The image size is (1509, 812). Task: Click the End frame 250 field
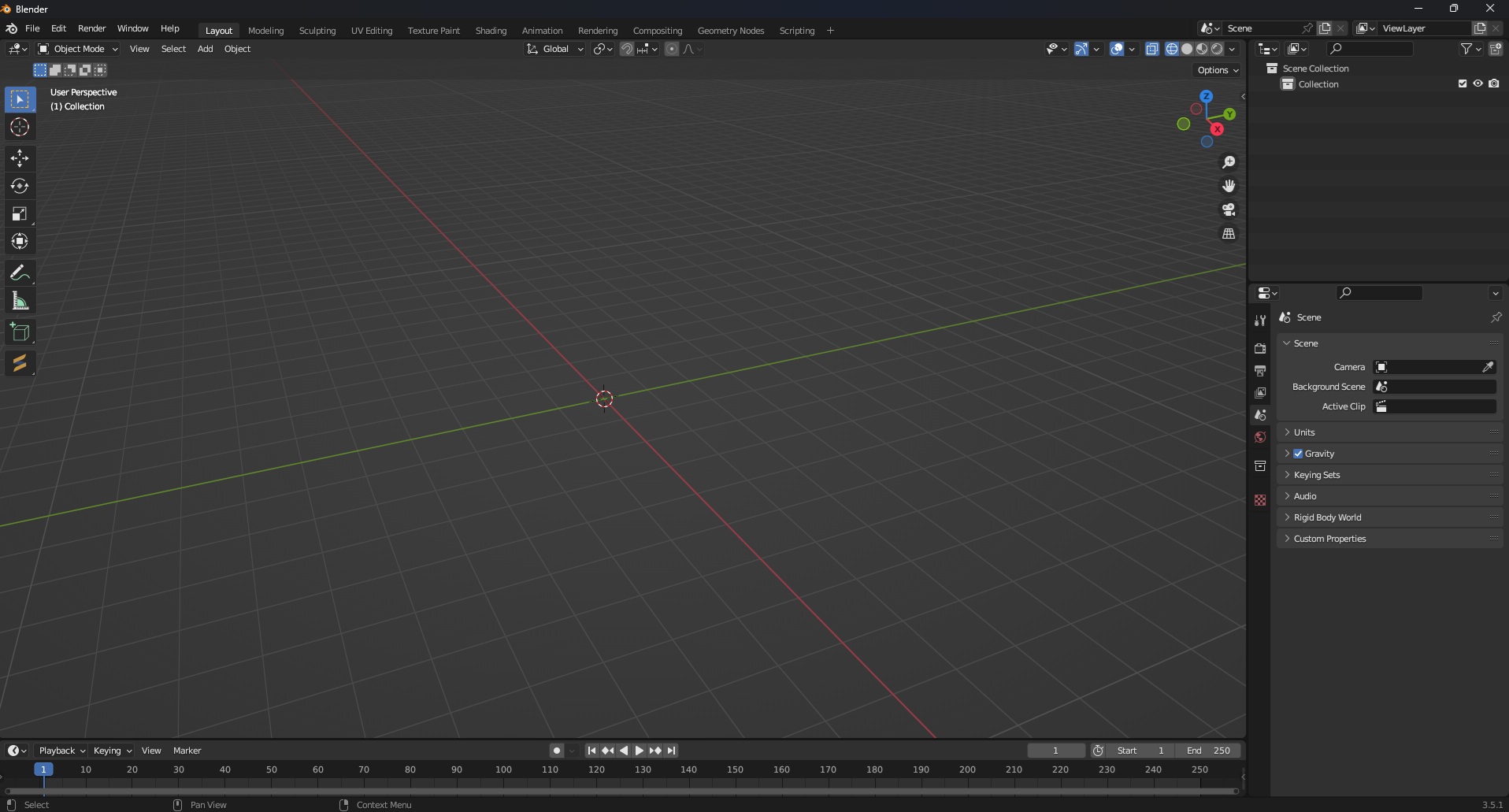1207,751
